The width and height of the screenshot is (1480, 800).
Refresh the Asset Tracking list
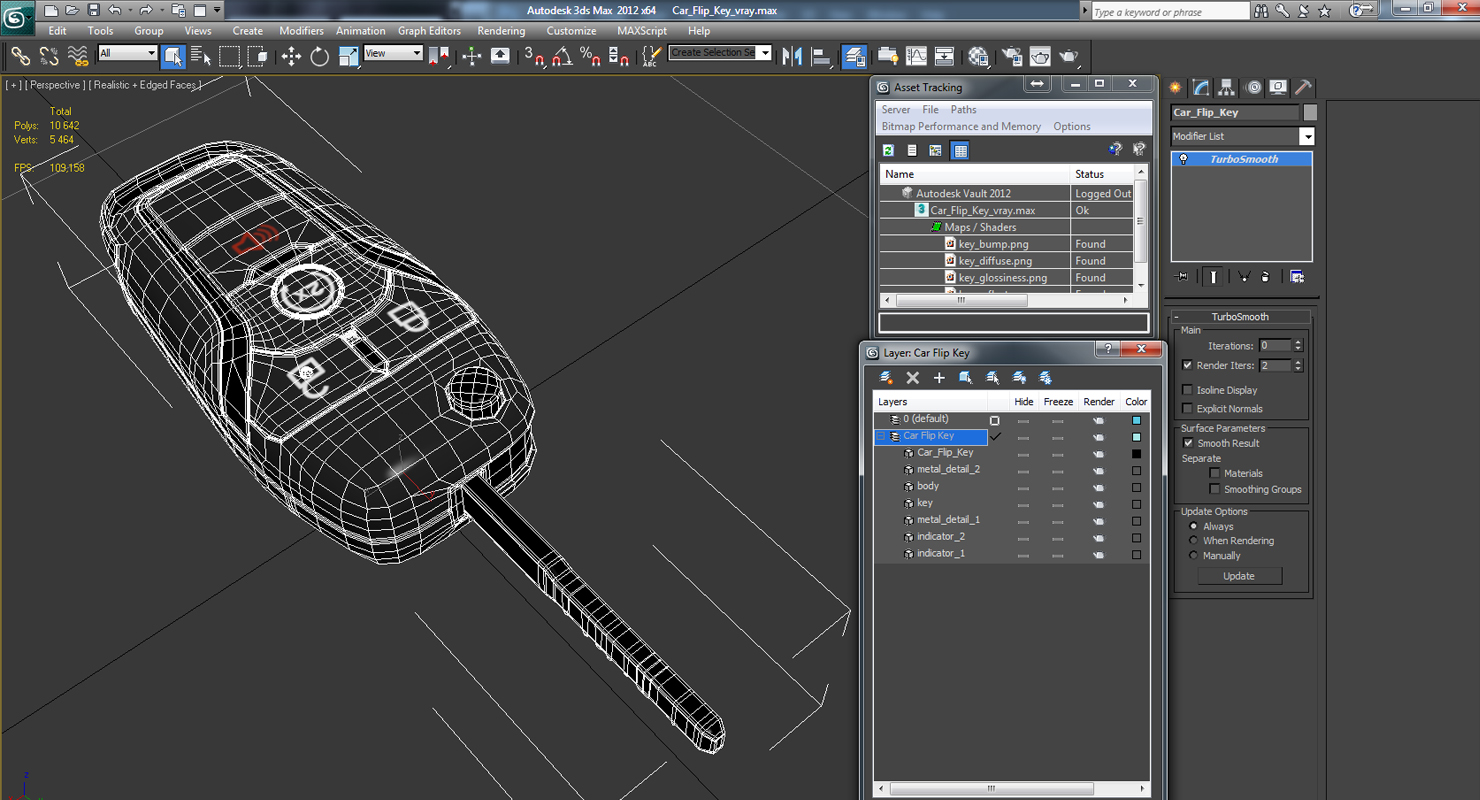pos(888,150)
